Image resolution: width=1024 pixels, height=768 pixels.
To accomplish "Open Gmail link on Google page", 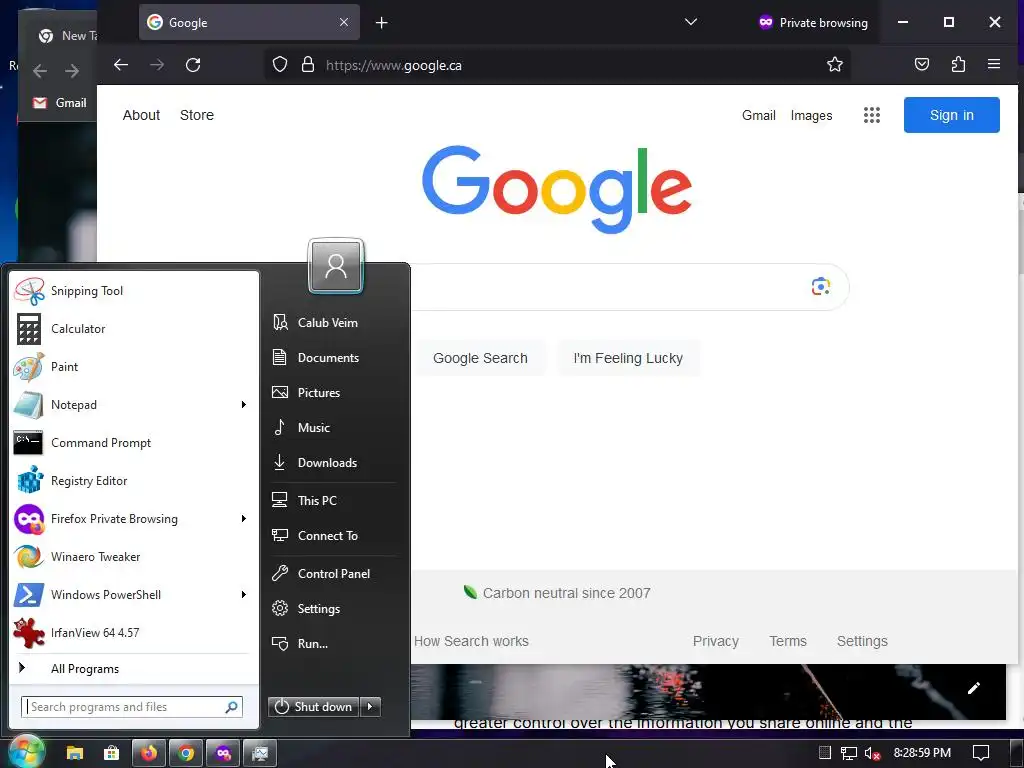I will (x=758, y=116).
